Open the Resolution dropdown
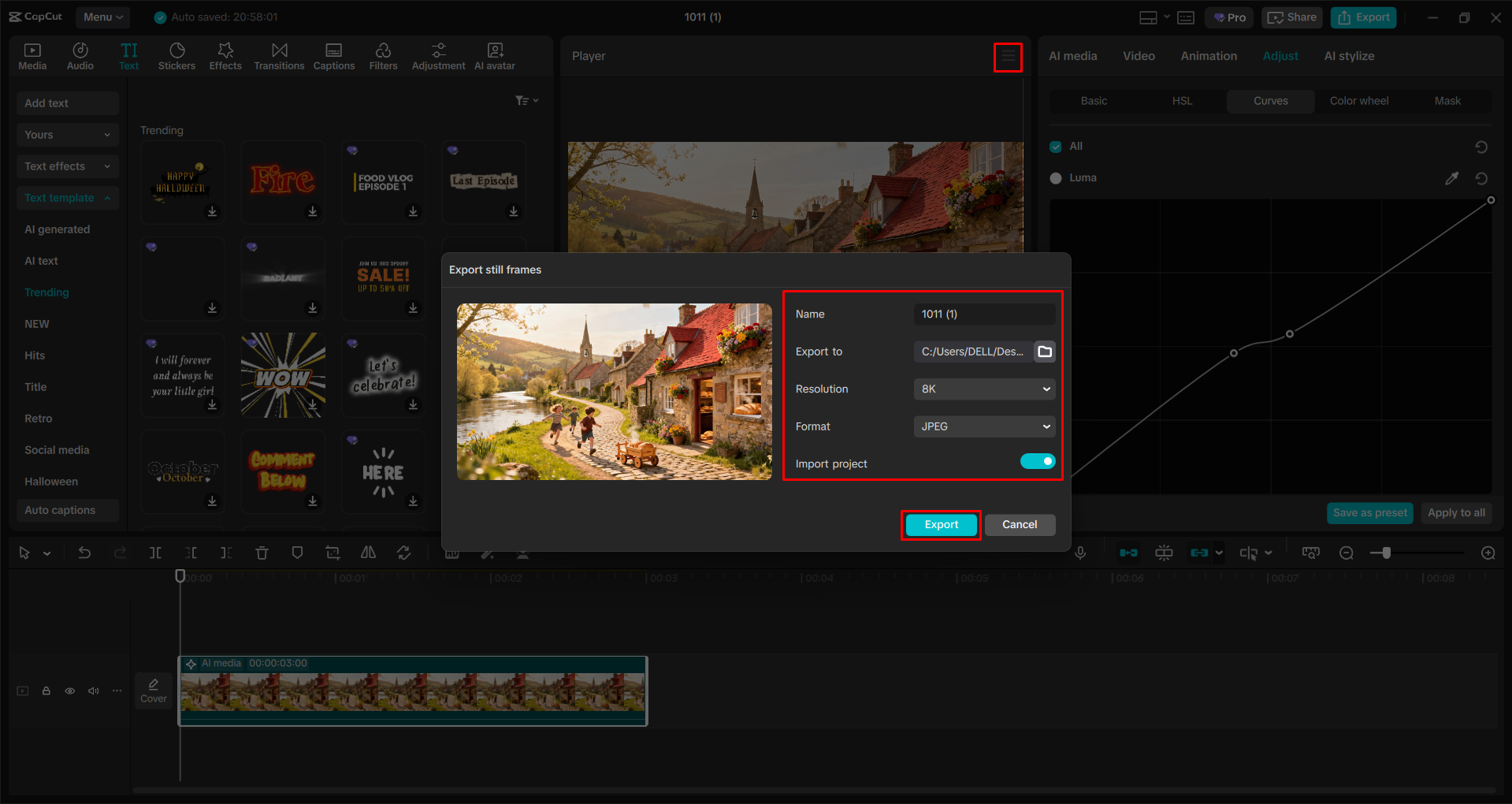1512x804 pixels. click(x=983, y=389)
